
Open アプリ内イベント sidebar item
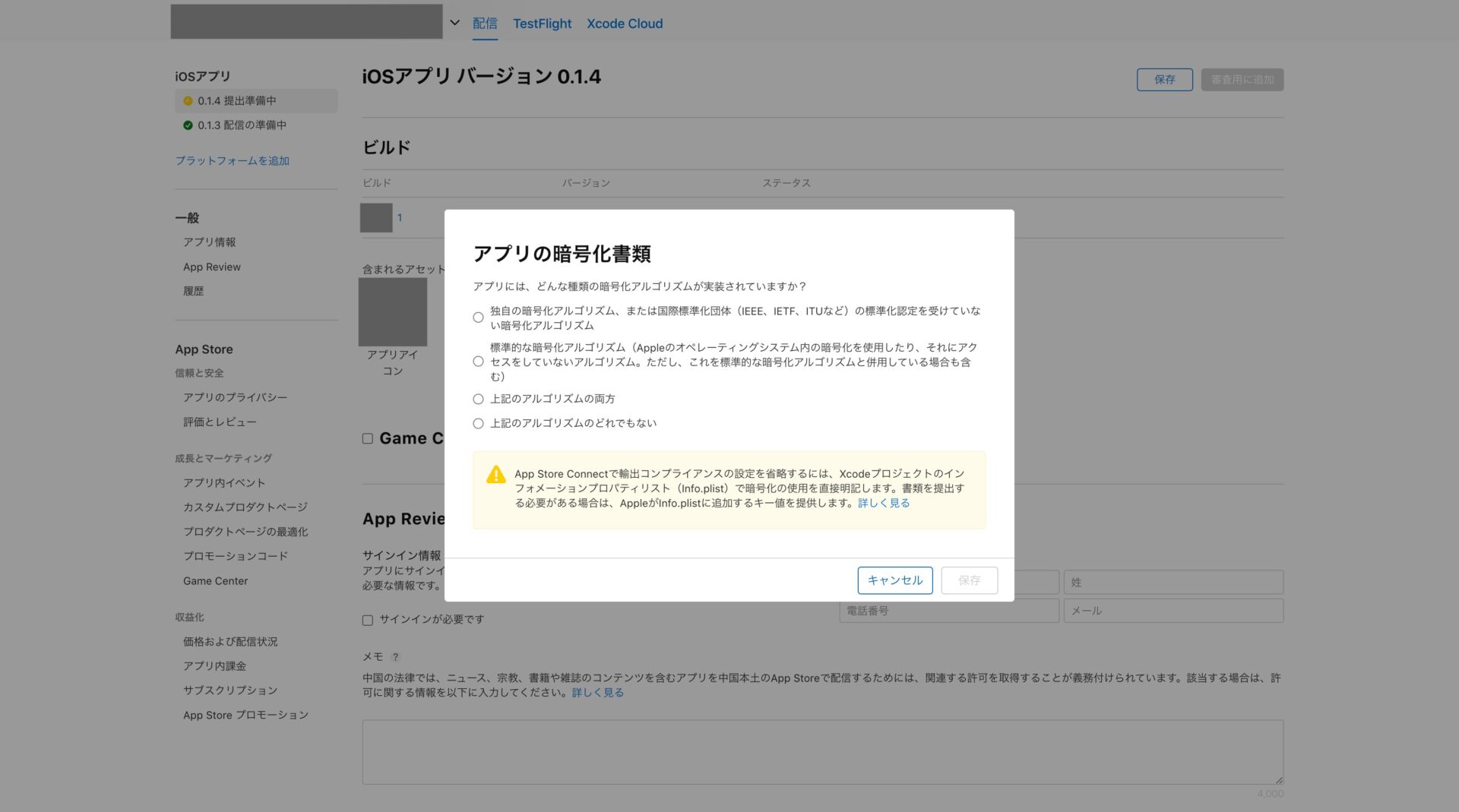[224, 483]
